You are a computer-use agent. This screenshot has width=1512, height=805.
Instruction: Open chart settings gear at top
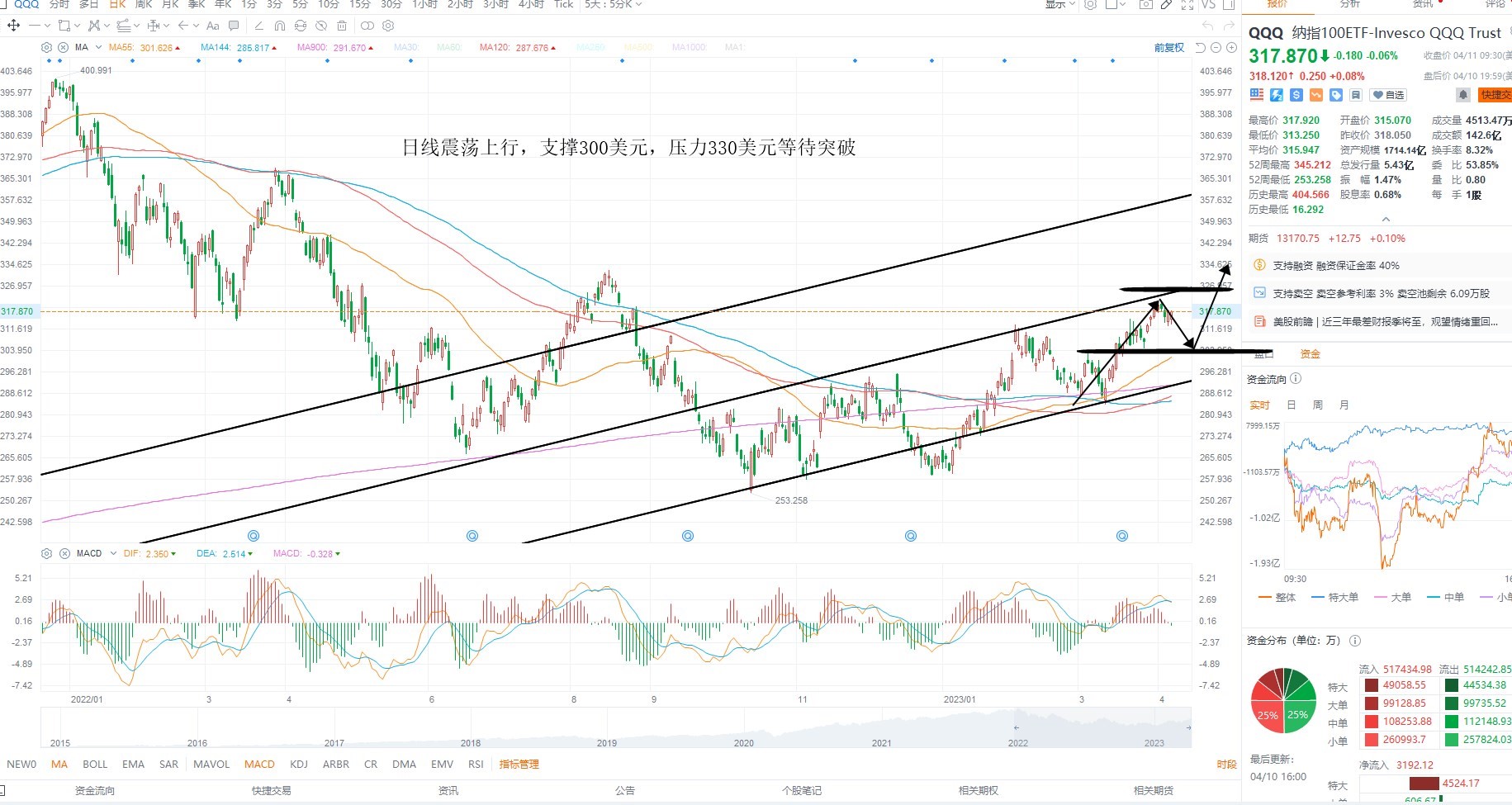point(1090,4)
